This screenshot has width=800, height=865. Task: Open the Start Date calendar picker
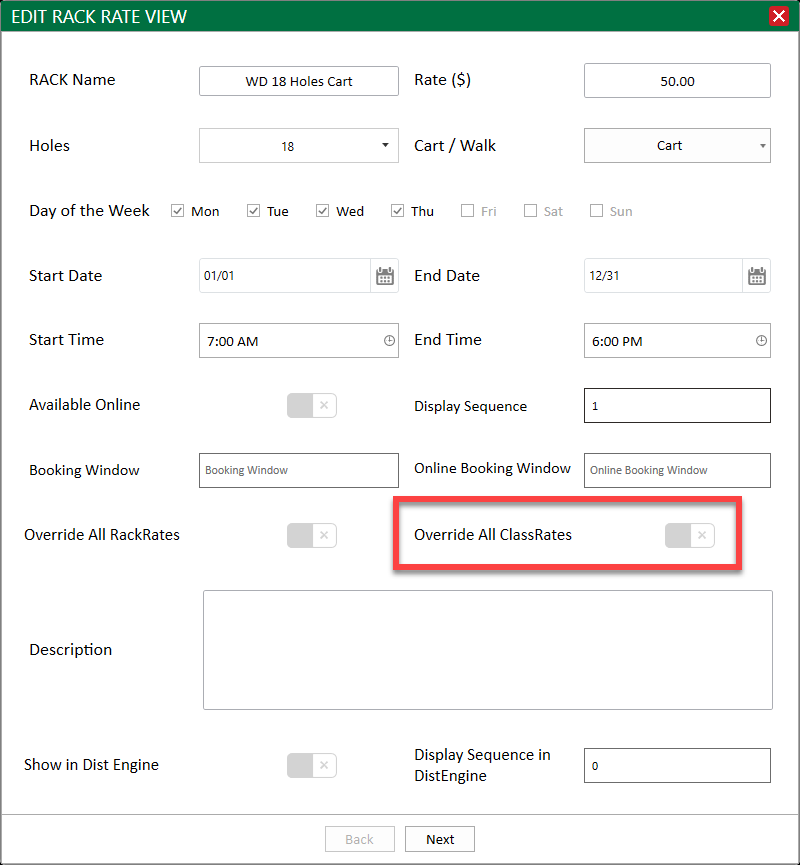click(x=385, y=276)
